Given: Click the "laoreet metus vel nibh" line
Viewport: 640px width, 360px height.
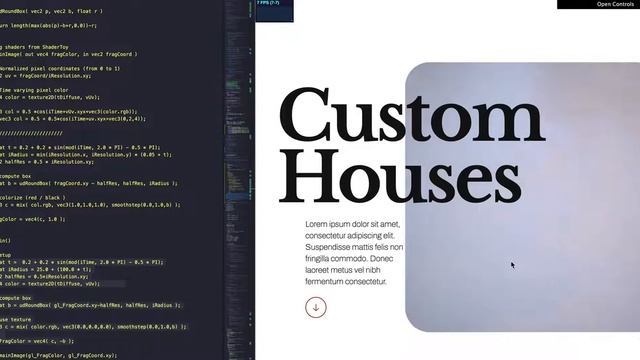Looking at the screenshot, I should coord(343,270).
